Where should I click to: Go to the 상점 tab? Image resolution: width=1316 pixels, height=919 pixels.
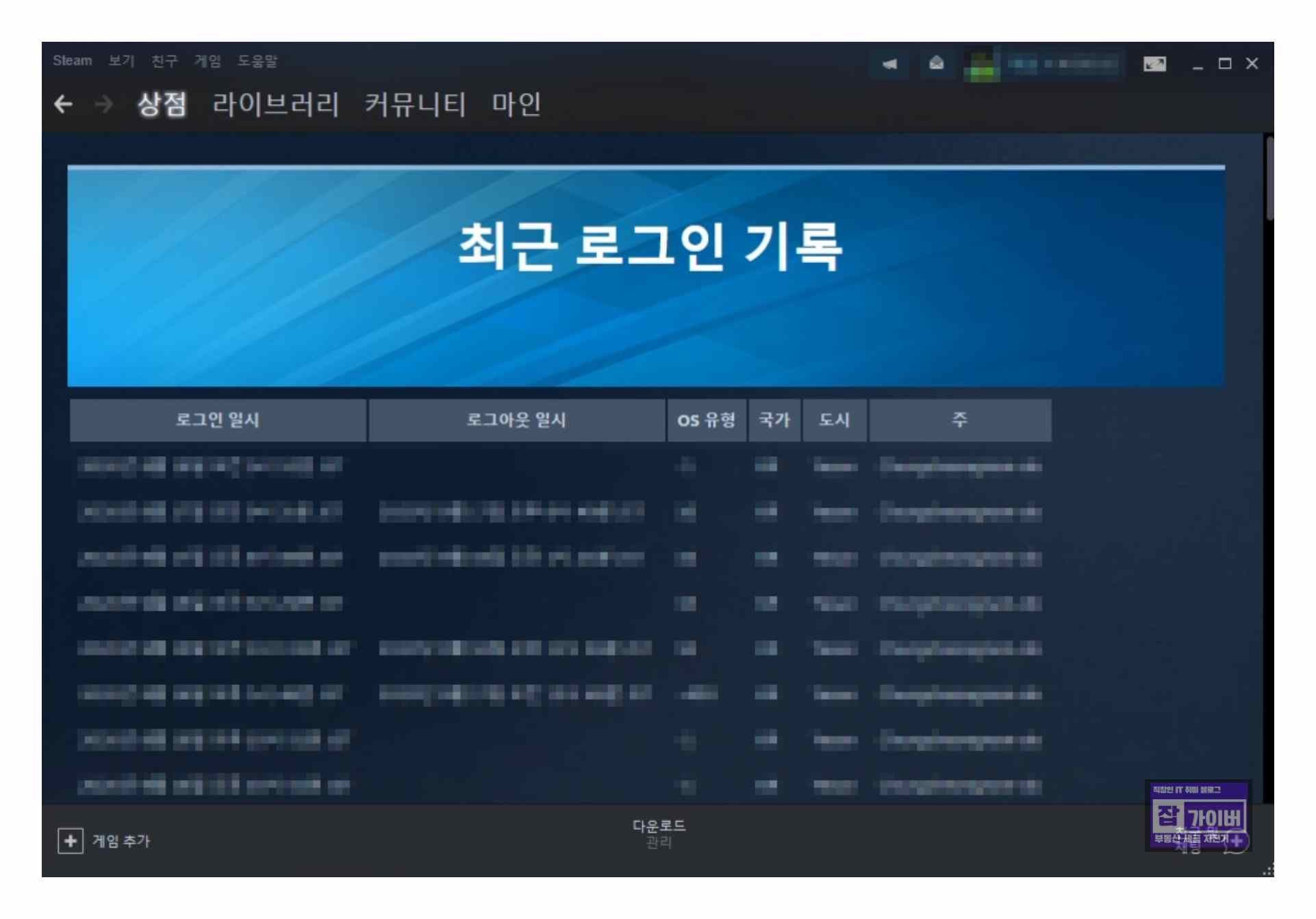(162, 104)
